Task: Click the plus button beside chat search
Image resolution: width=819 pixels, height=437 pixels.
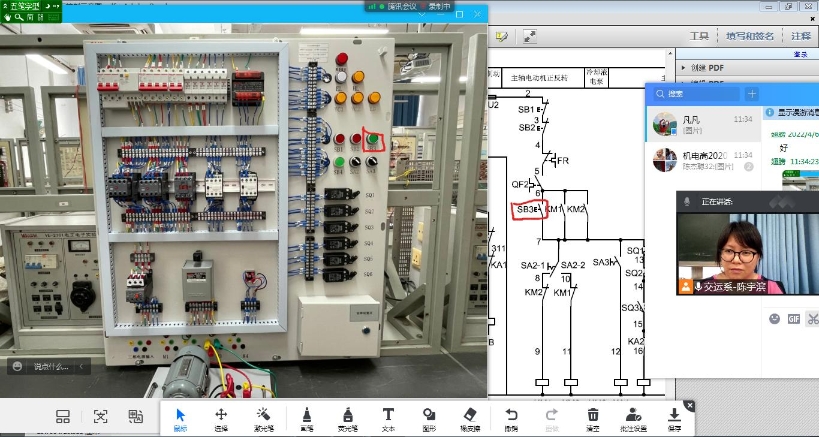Action: [x=752, y=94]
